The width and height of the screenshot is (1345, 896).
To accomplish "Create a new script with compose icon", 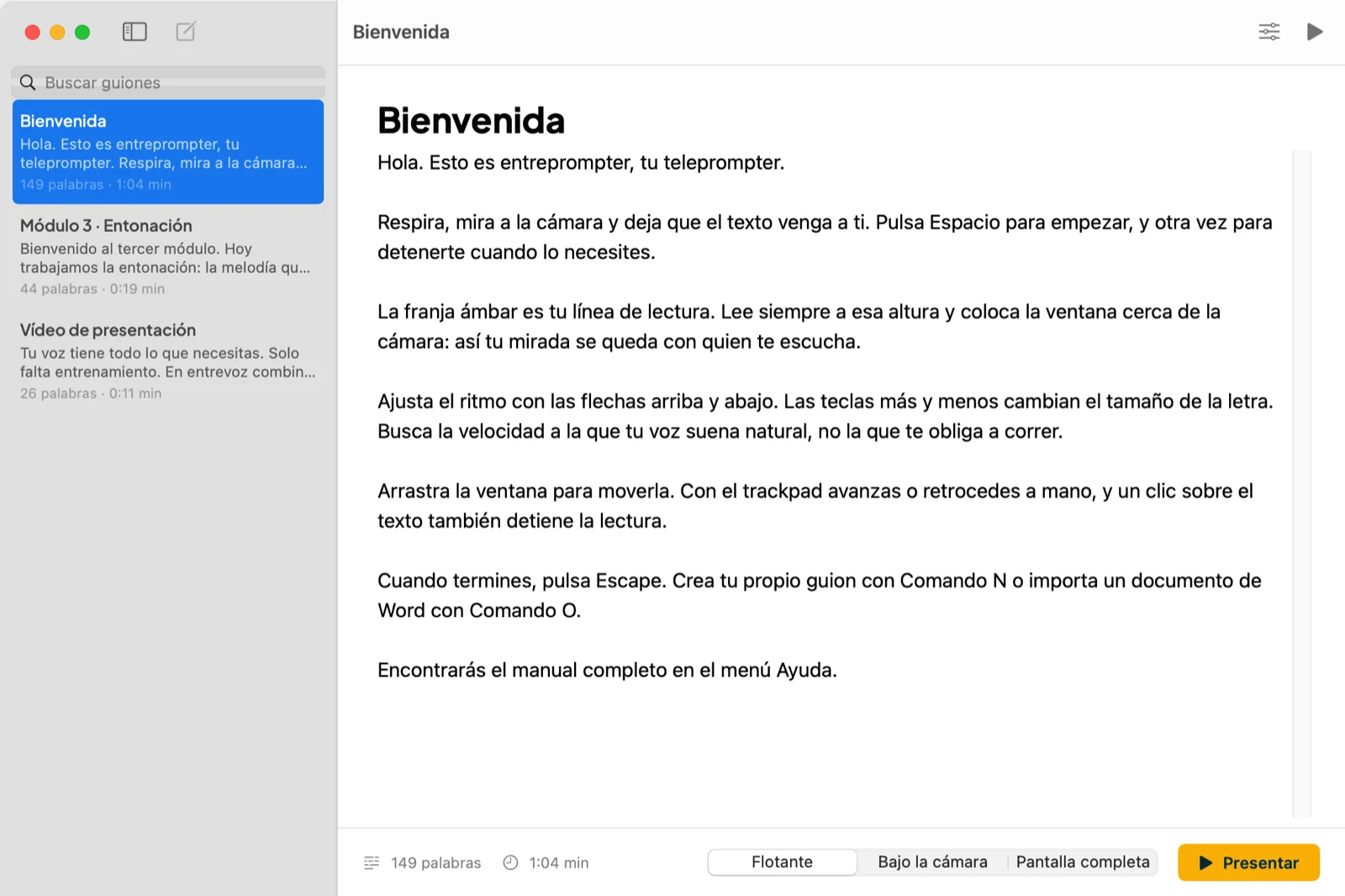I will coord(186,32).
